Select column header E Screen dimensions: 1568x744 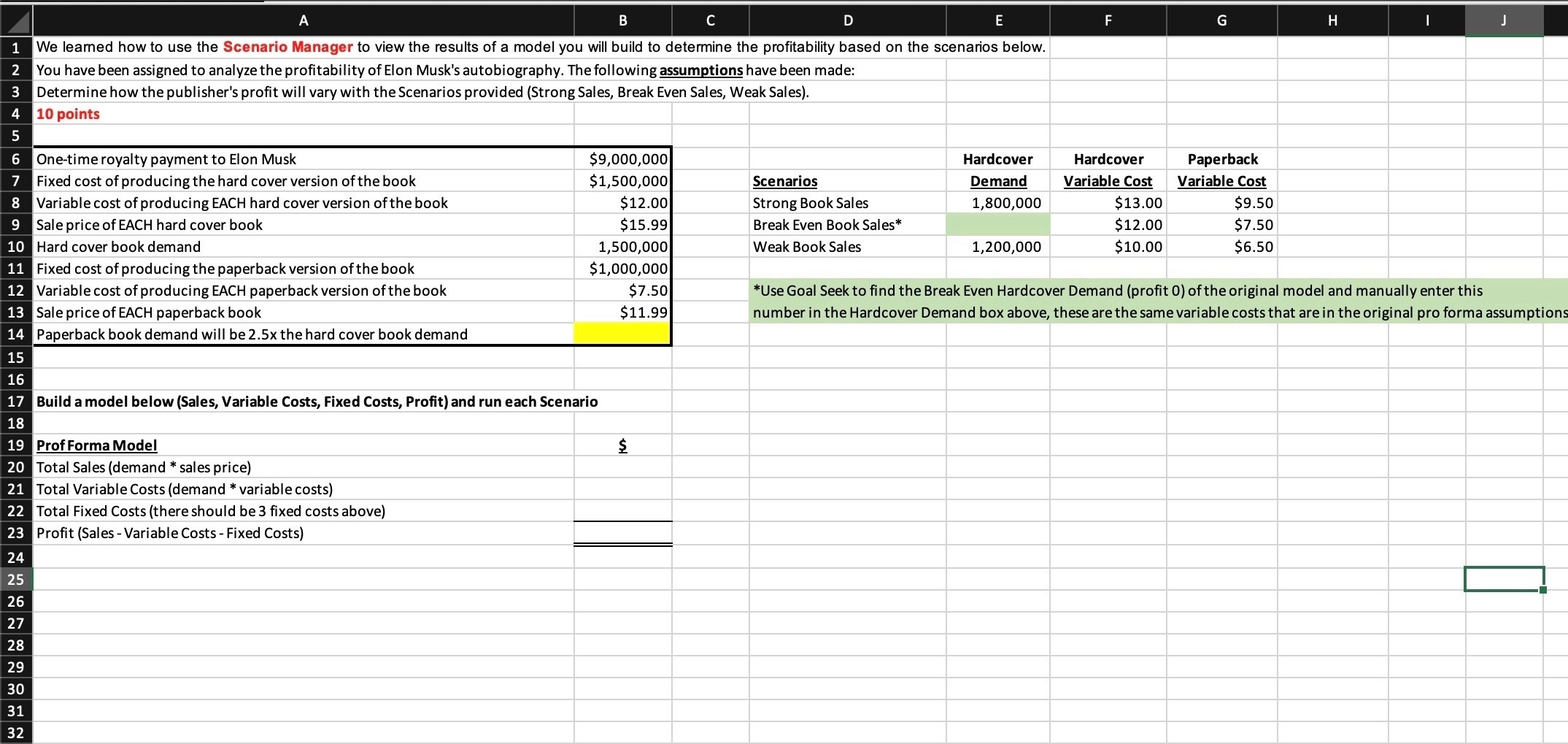(997, 20)
